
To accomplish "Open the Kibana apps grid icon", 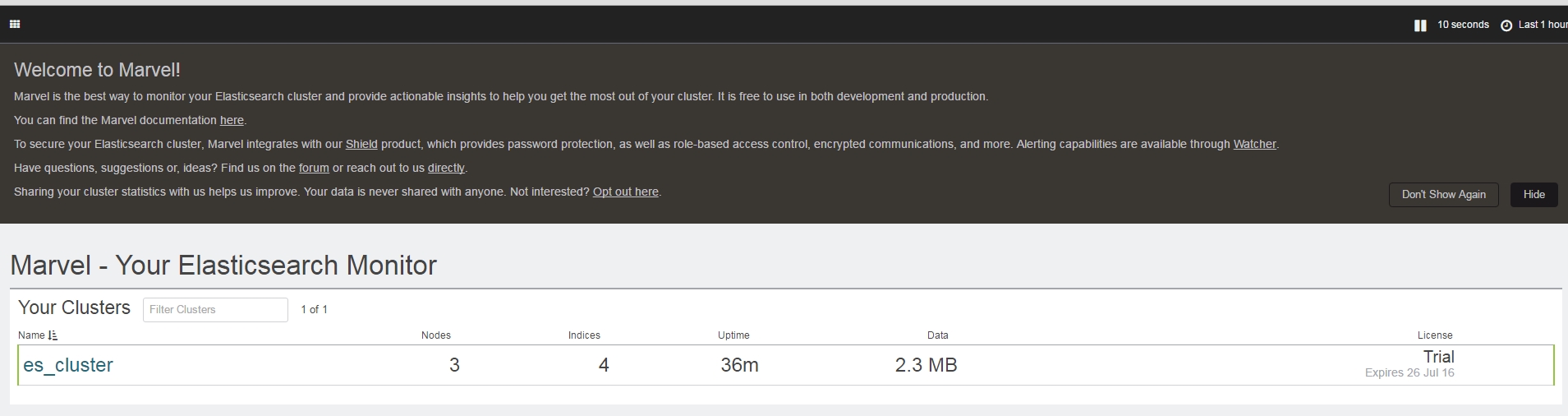I will click(x=15, y=25).
